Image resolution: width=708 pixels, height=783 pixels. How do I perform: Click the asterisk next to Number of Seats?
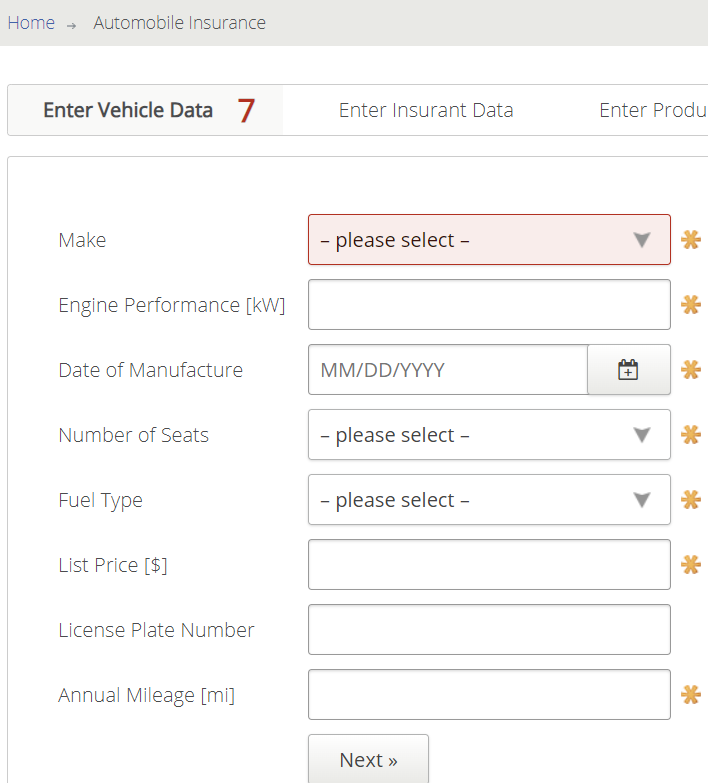point(691,434)
